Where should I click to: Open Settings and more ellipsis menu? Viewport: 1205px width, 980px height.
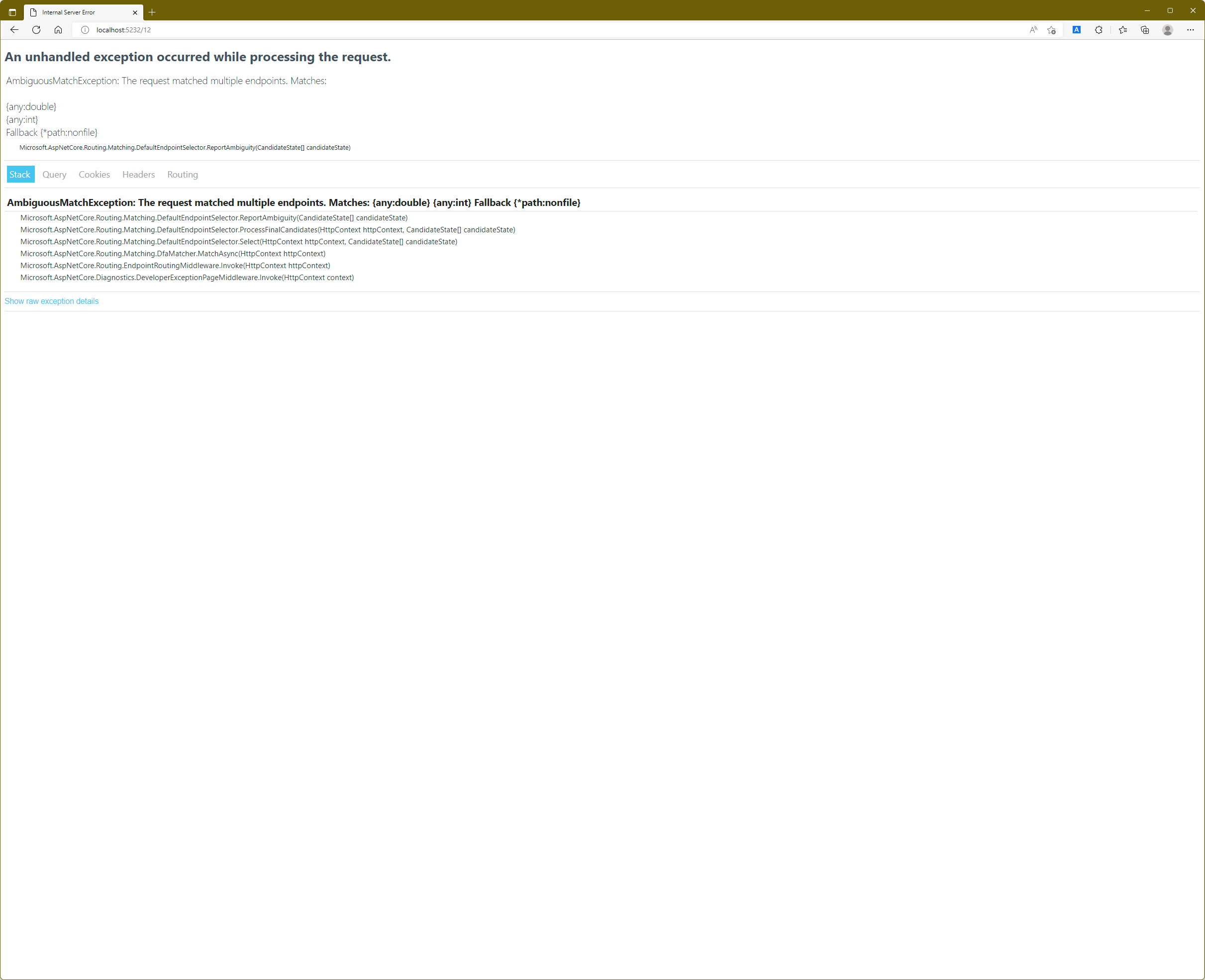point(1190,30)
